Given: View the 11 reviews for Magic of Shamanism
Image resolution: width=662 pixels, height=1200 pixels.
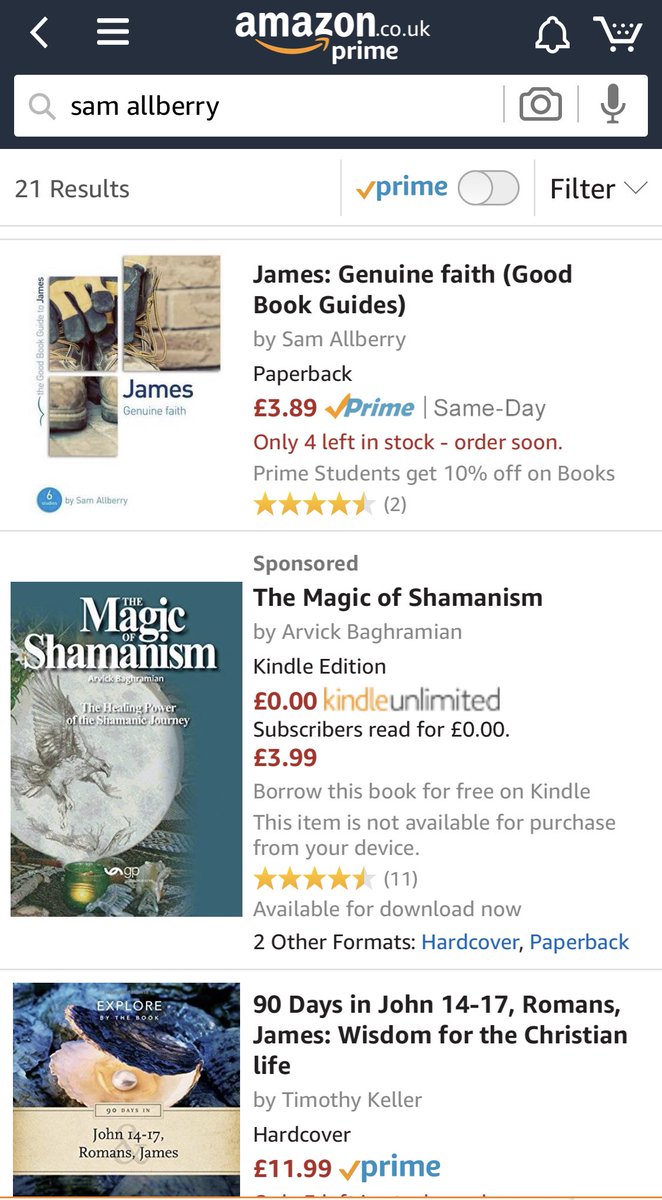Looking at the screenshot, I should click(401, 879).
